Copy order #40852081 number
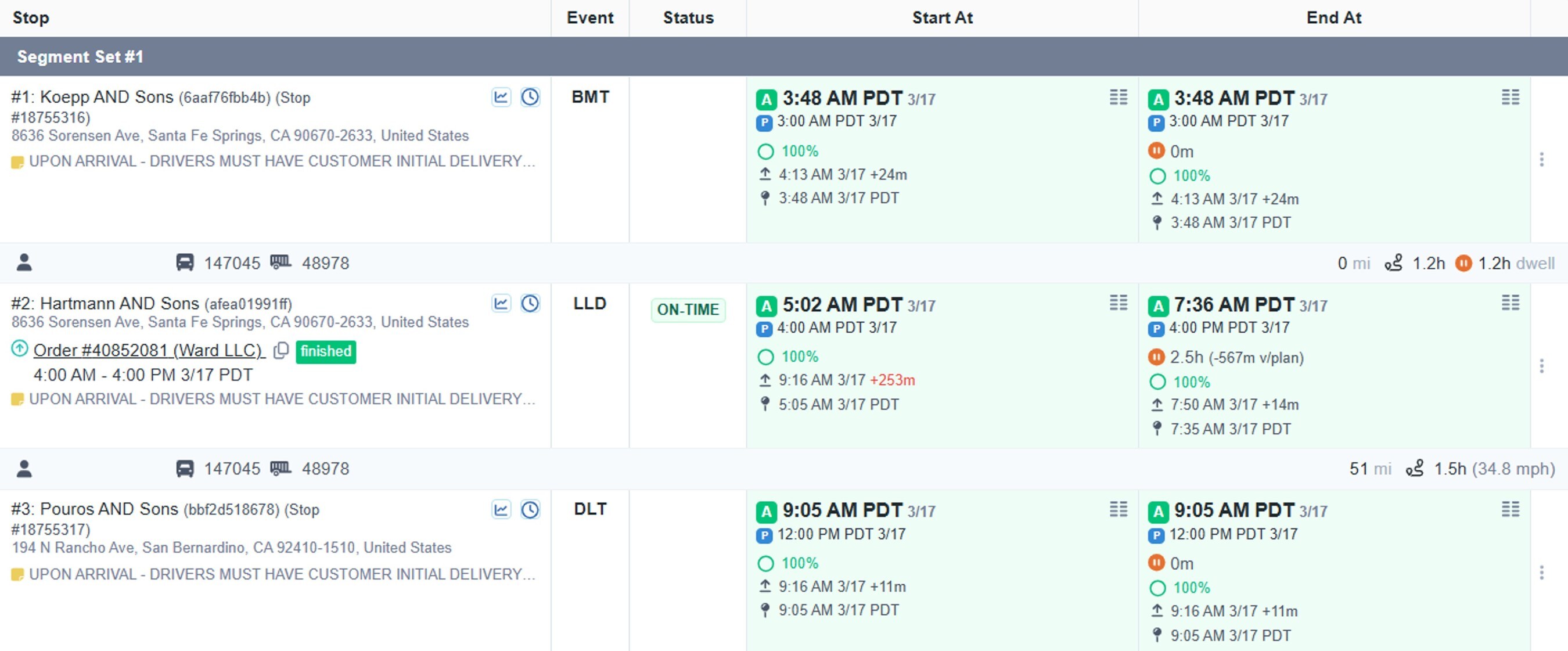This screenshot has width=1568, height=651. pos(280,351)
